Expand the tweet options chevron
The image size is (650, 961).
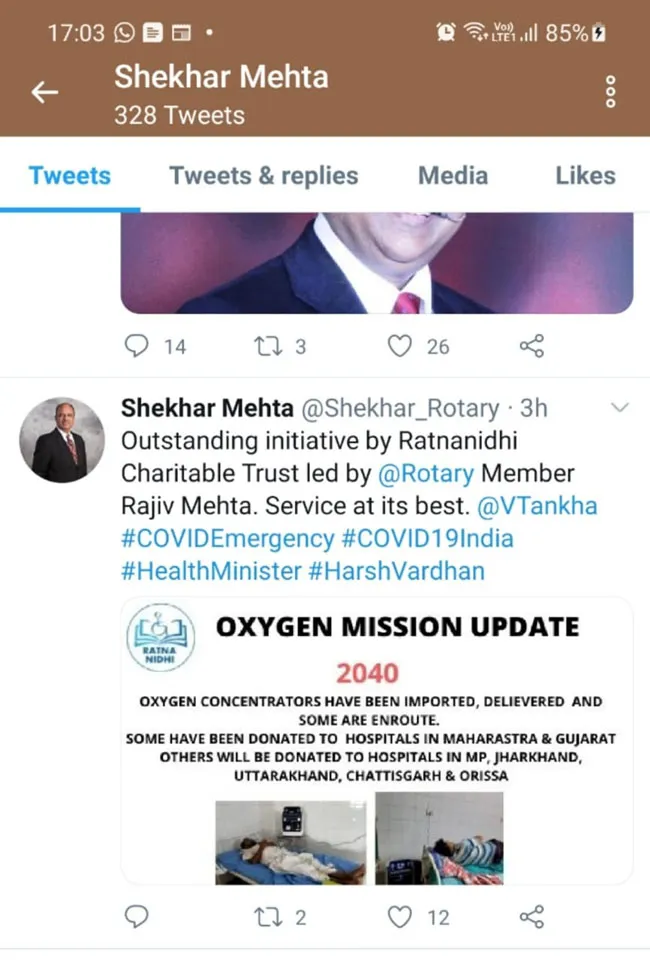620,407
